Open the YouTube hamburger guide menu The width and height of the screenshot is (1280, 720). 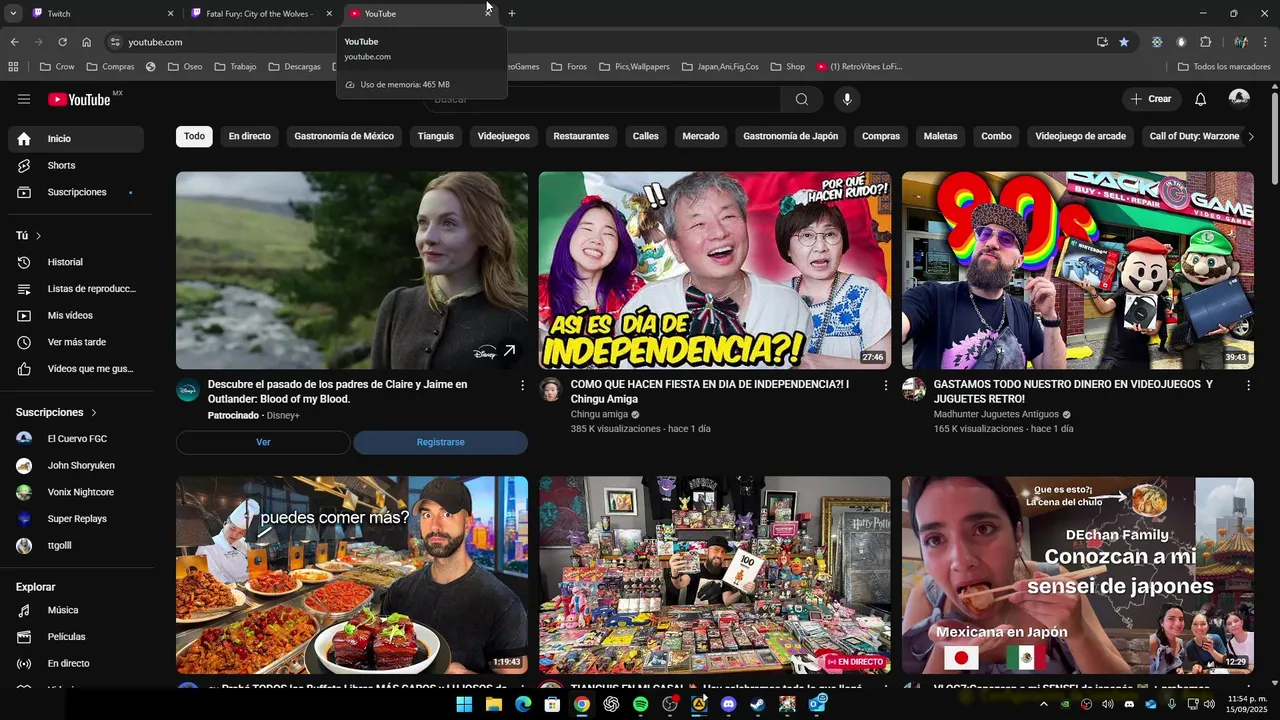[24, 99]
